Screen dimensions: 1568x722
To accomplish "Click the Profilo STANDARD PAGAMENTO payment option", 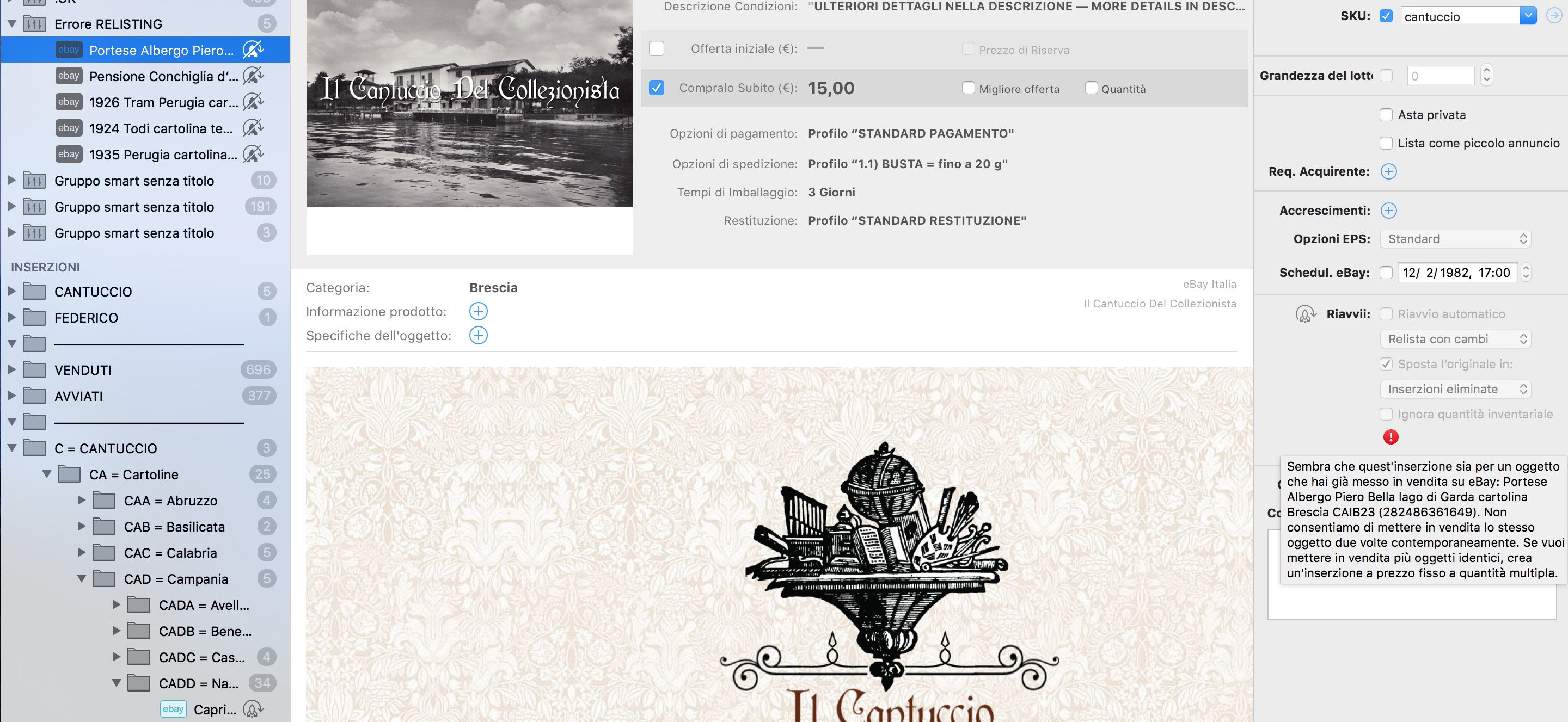I will pos(911,134).
